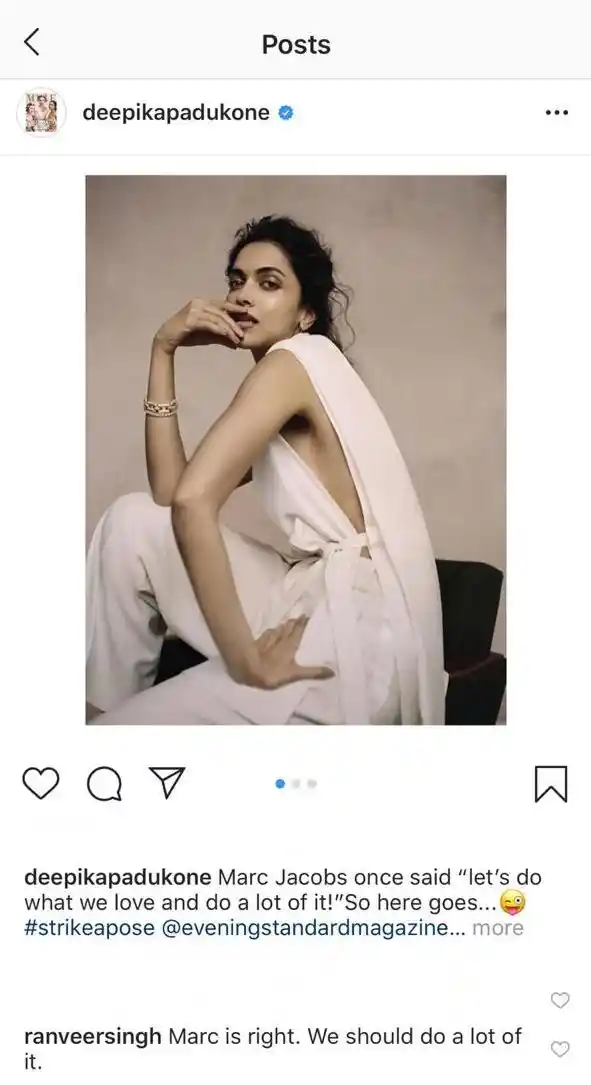The height and width of the screenshot is (1085, 591).
Task: Tap deepikapadukone username in caption
Action: coord(118,877)
